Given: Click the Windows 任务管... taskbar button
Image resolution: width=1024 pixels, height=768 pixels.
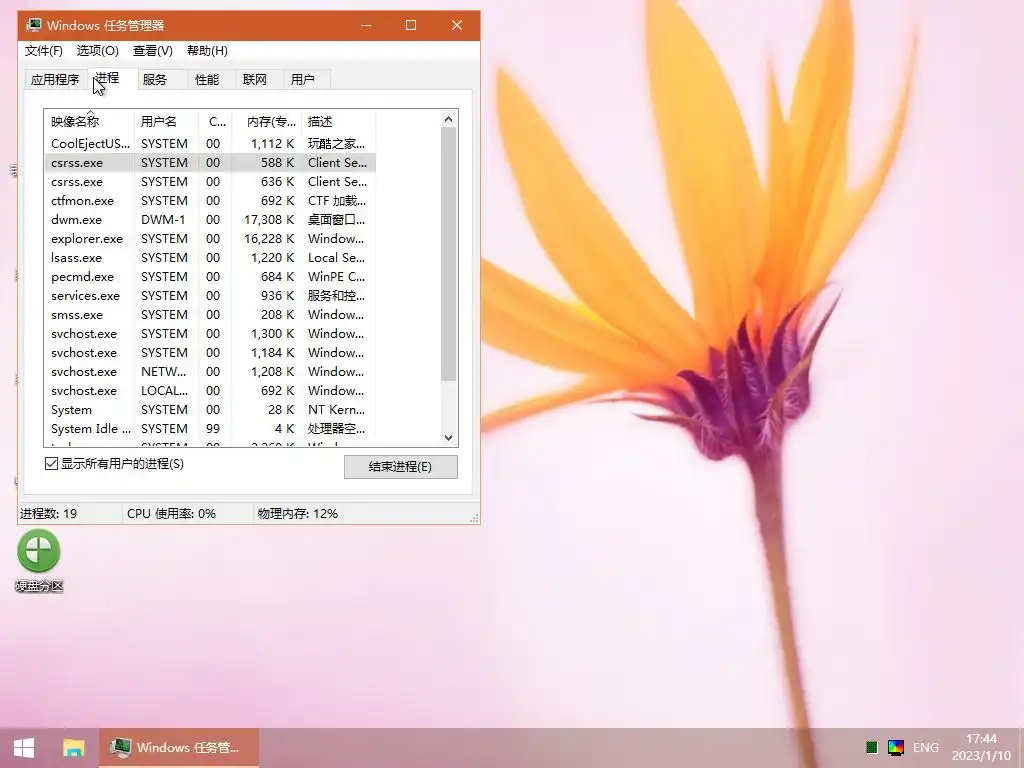Looking at the screenshot, I should click(x=178, y=748).
